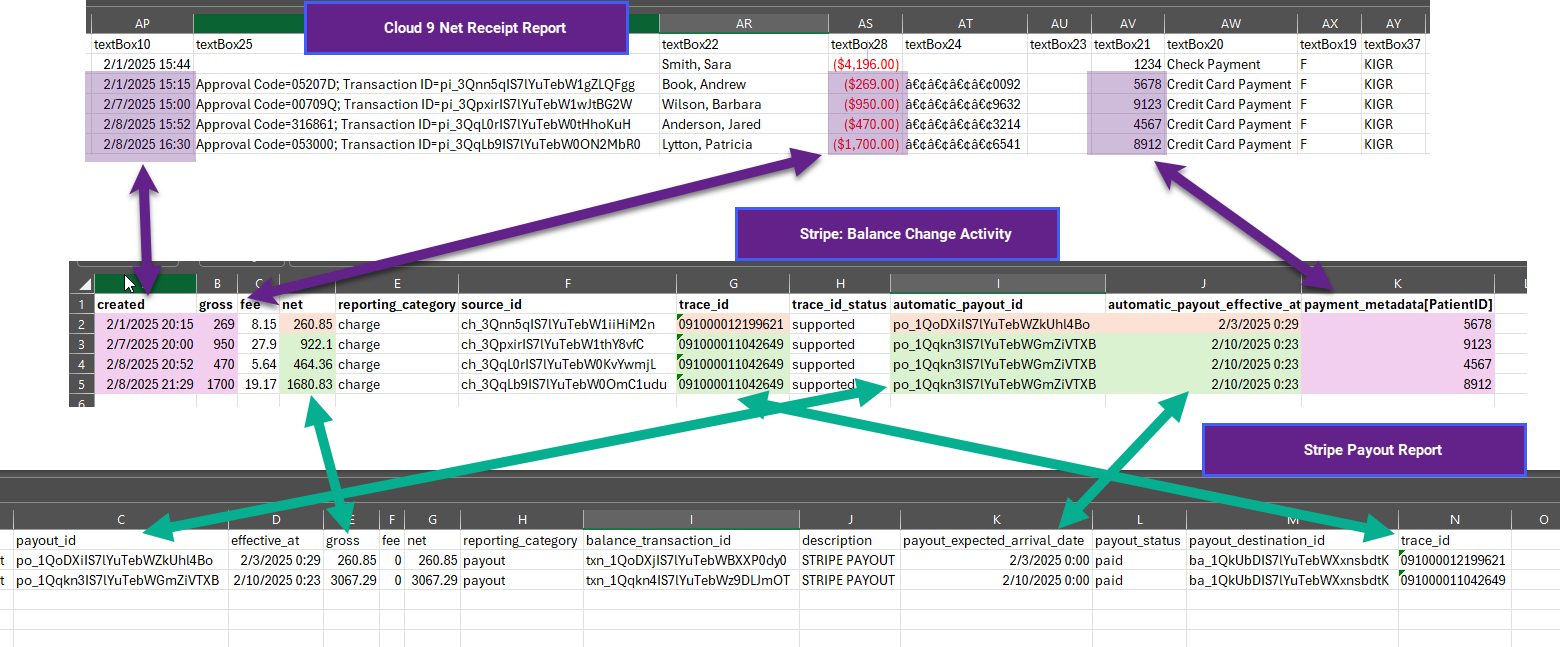This screenshot has width=1560, height=647.
Task: Click the 'created' header cell
Action: tap(146, 304)
